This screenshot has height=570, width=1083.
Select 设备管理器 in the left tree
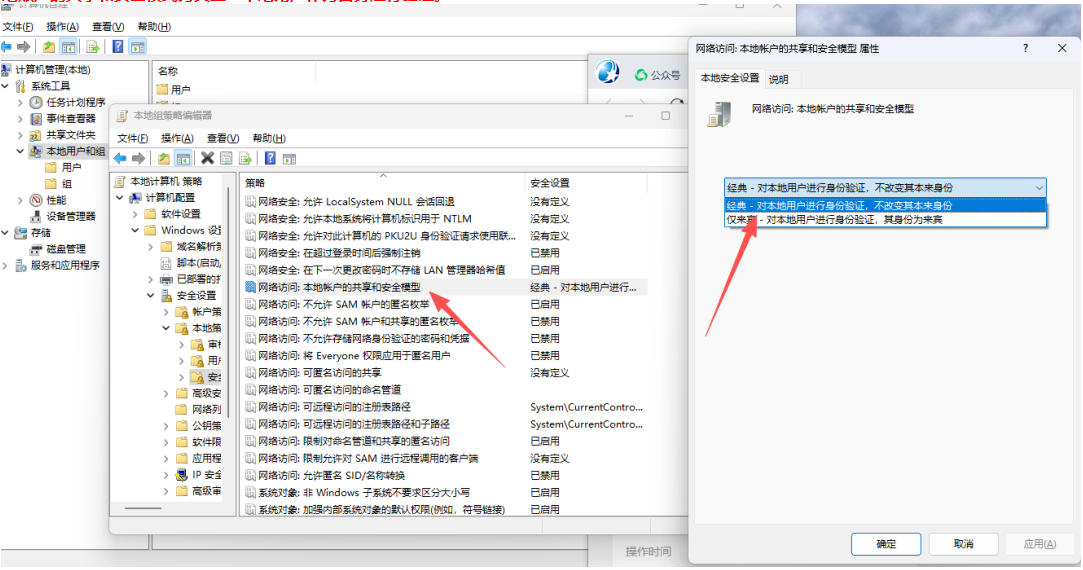tap(70, 216)
